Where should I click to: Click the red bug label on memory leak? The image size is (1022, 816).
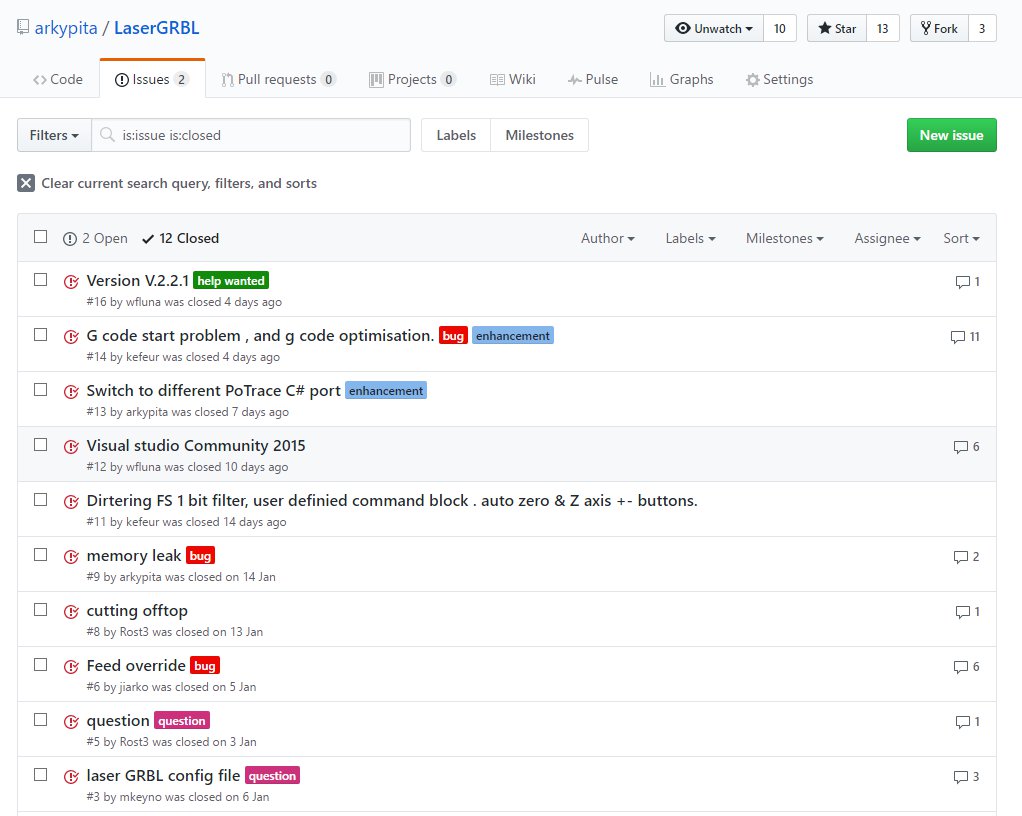[201, 556]
